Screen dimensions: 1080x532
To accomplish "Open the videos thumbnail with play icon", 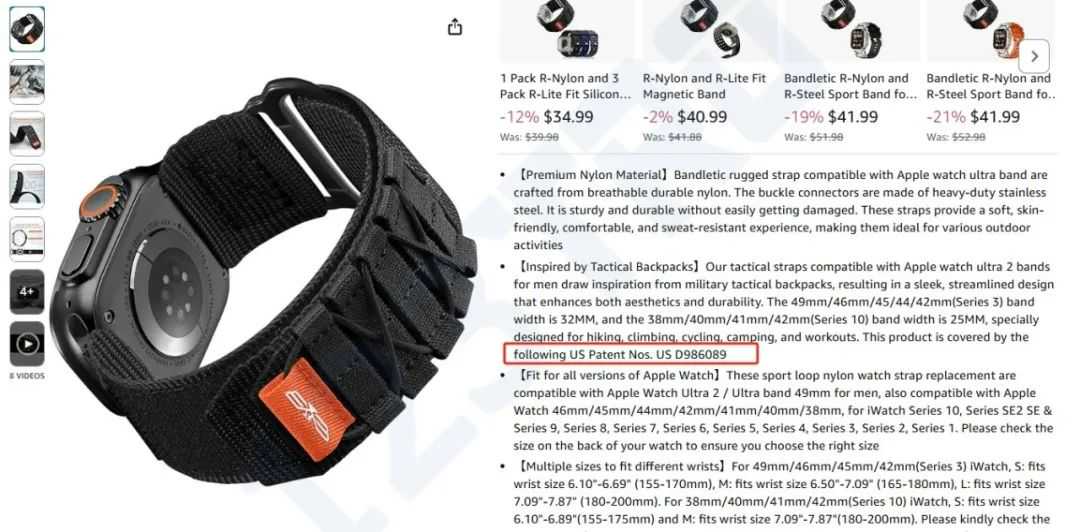I will [x=27, y=343].
